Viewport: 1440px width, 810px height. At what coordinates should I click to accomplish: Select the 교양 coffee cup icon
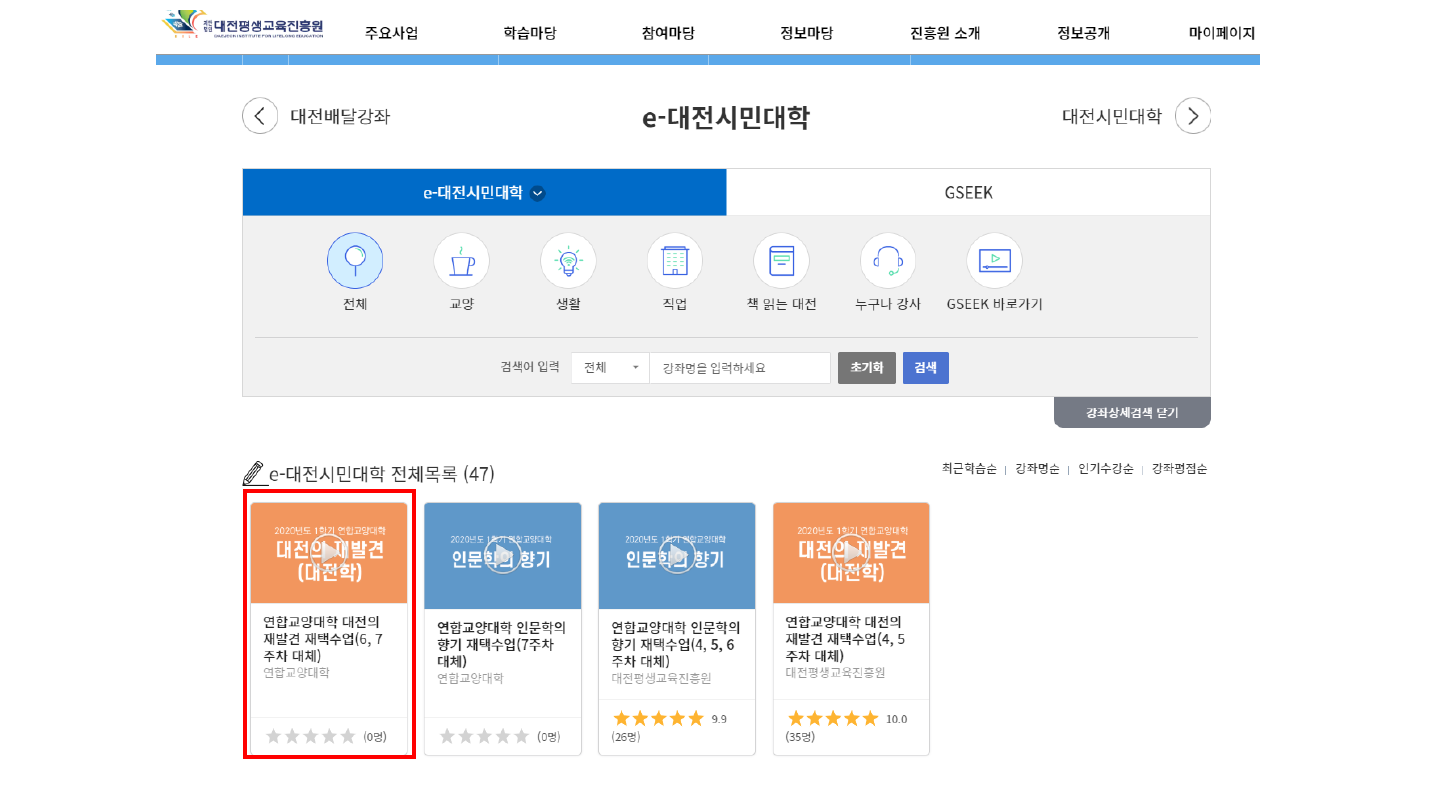click(x=461, y=261)
